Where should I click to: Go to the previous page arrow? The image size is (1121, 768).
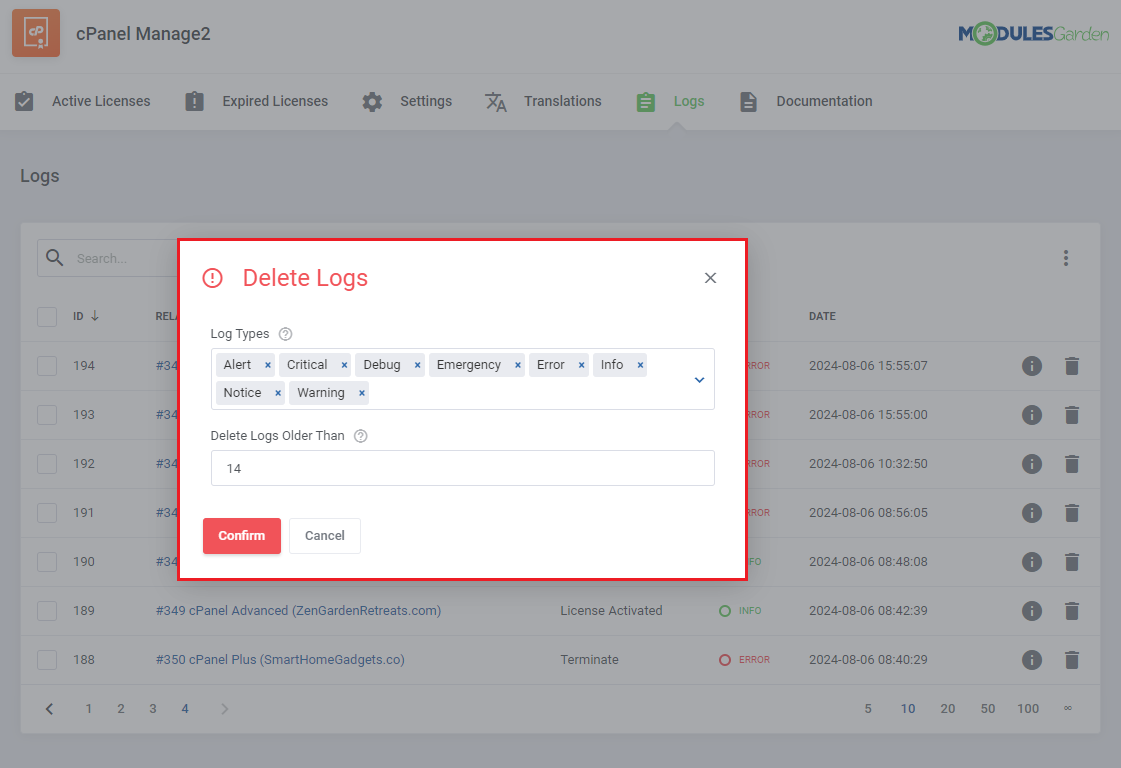point(49,709)
